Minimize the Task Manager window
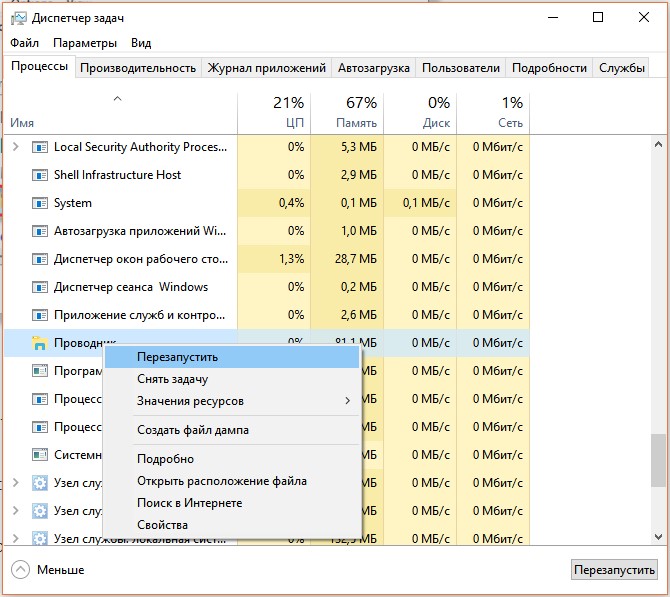This screenshot has height=597, width=670. (x=553, y=18)
